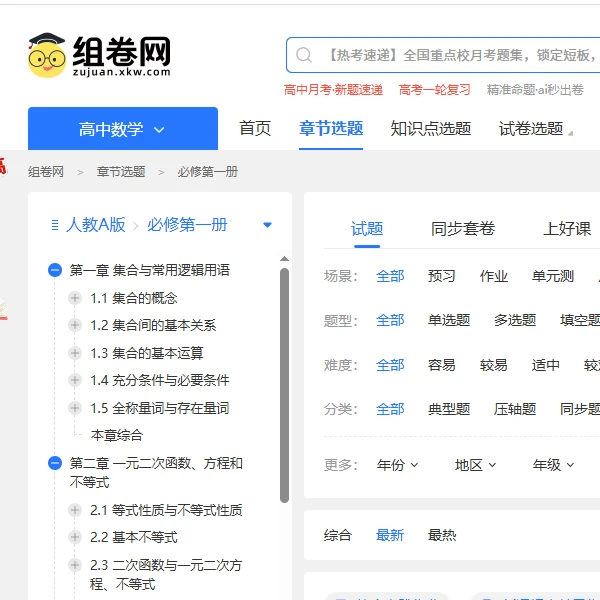600x600 pixels.
Task: Select 压轴题 category
Action: click(x=515, y=409)
